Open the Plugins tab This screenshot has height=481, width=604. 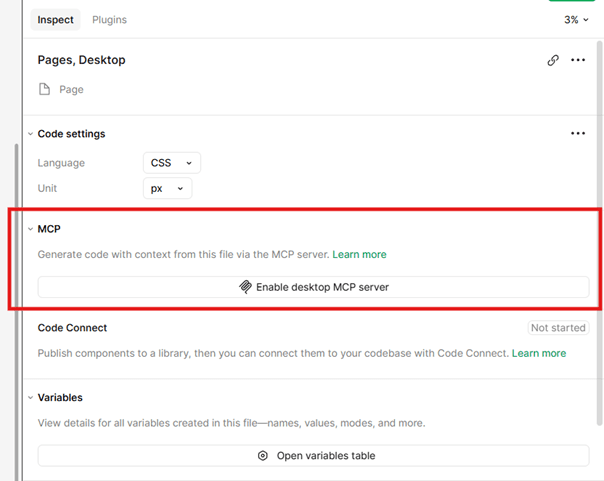tap(109, 20)
